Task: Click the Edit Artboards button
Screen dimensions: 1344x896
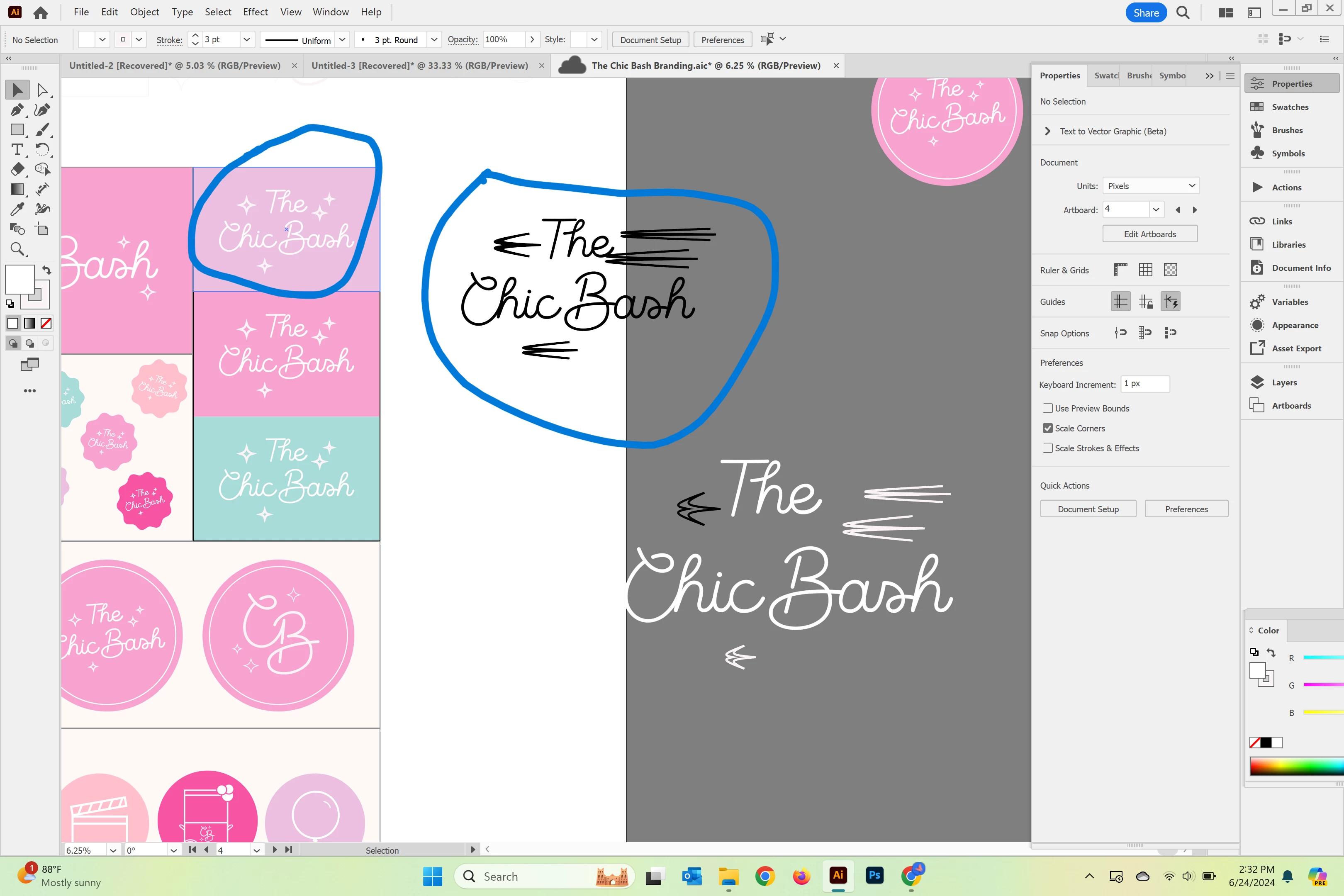Action: click(1149, 234)
